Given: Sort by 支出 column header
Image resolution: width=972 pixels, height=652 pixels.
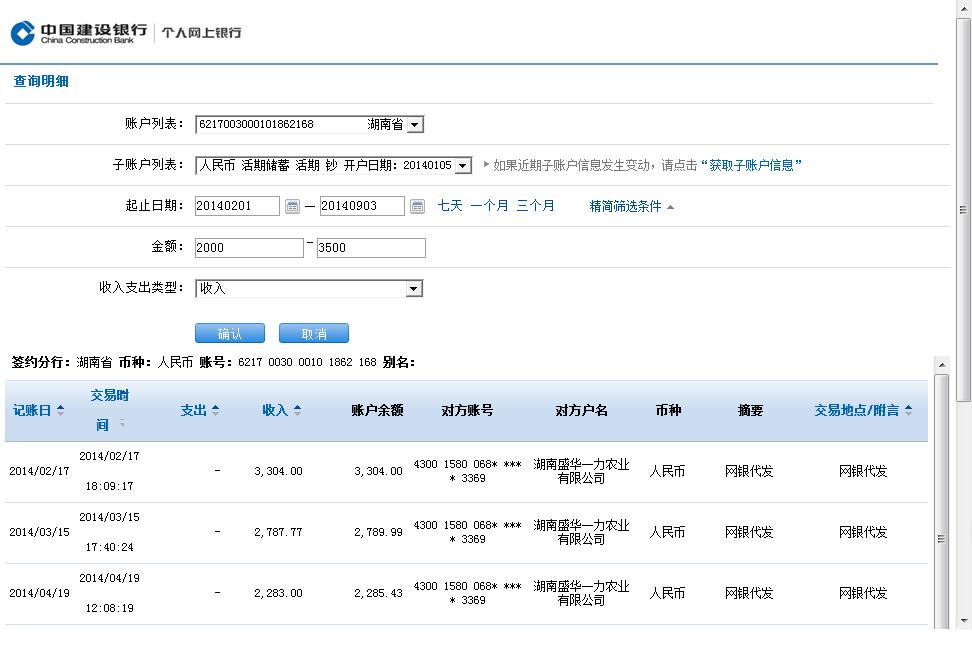Looking at the screenshot, I should tap(199, 410).
